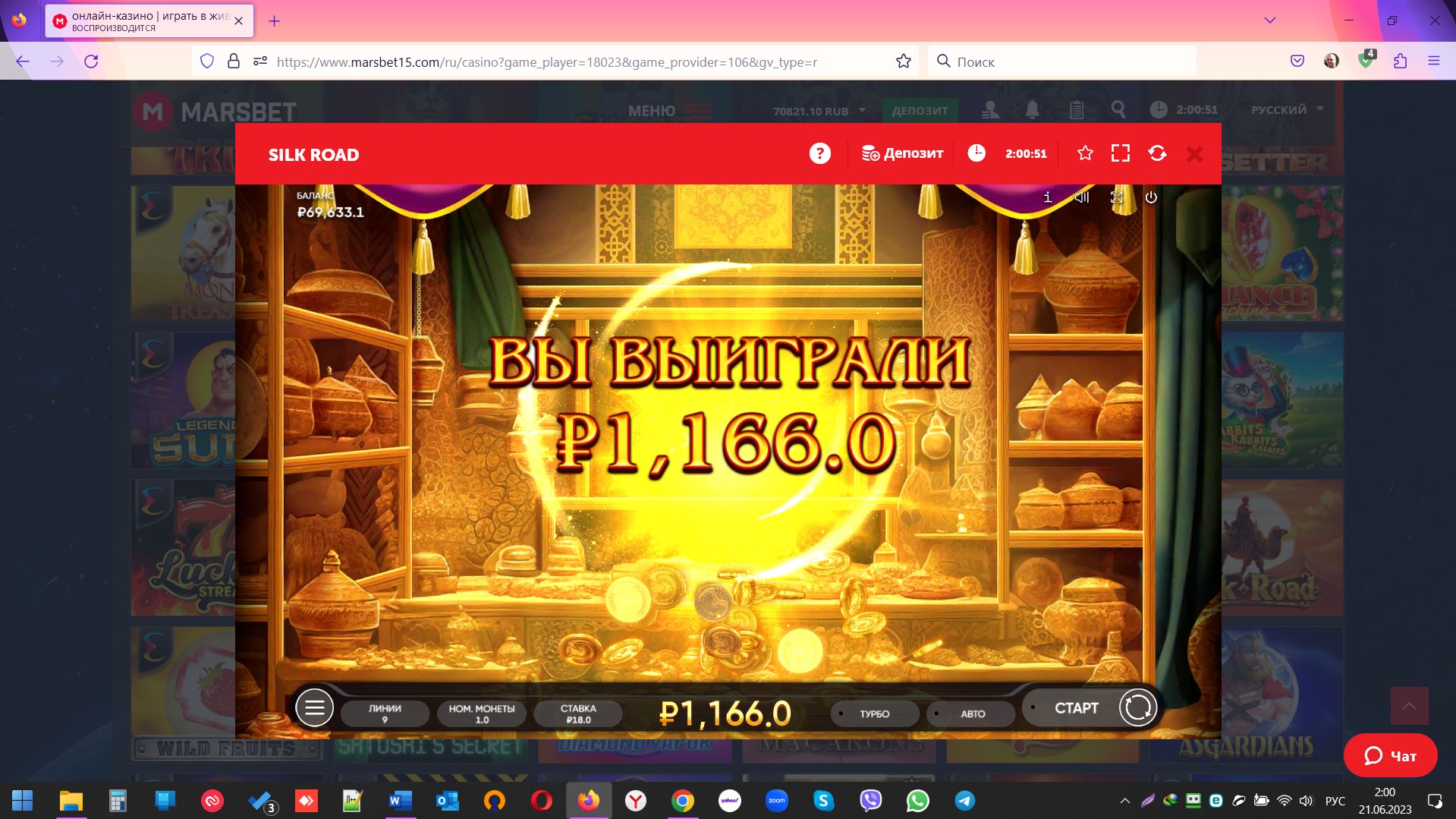Image resolution: width=1456 pixels, height=819 pixels.
Task: Open a new browser tab
Action: coord(274,21)
